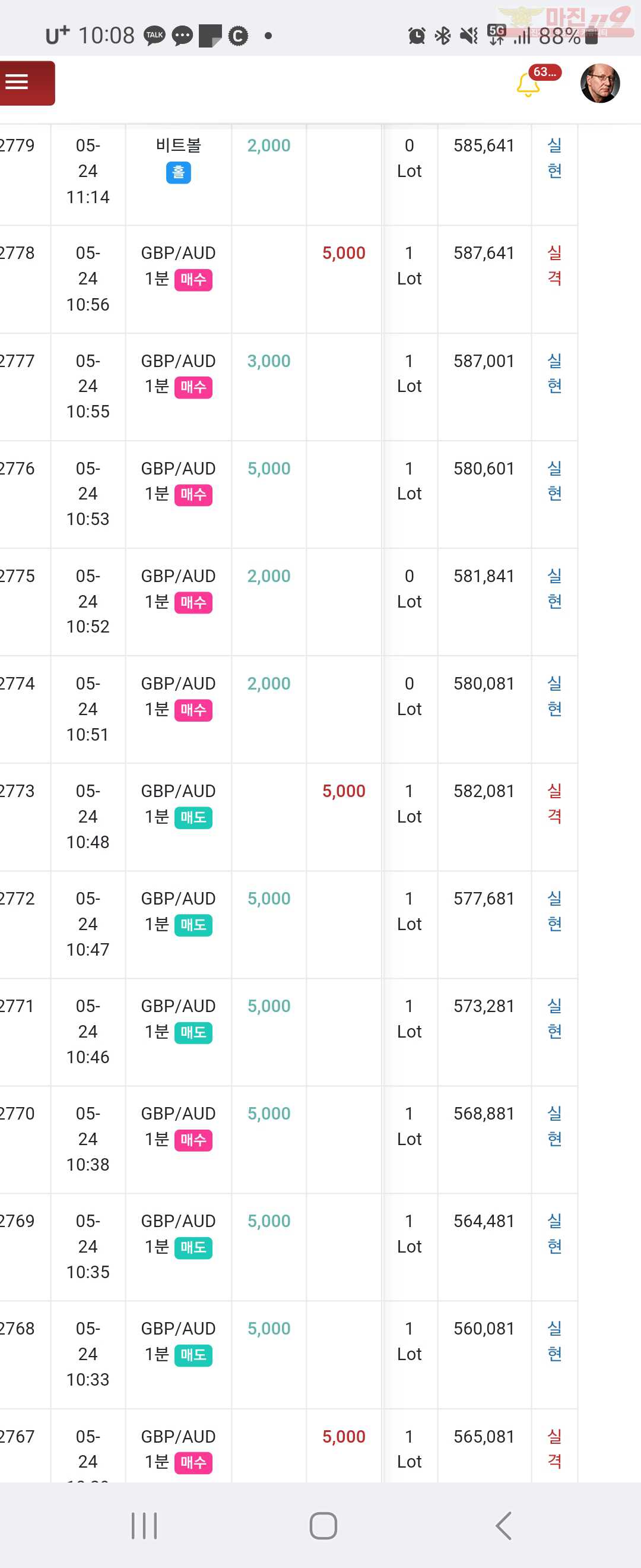Viewport: 641px width, 1568px height.
Task: Open the user profile avatar
Action: pos(599,83)
